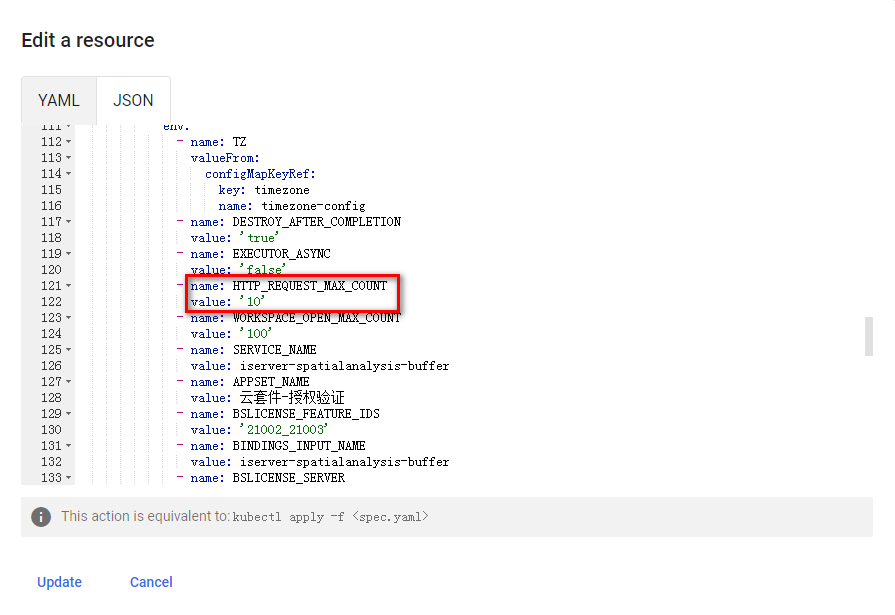Collapse the fold arrow at line 121
Image resolution: width=895 pixels, height=615 pixels.
pos(68,286)
